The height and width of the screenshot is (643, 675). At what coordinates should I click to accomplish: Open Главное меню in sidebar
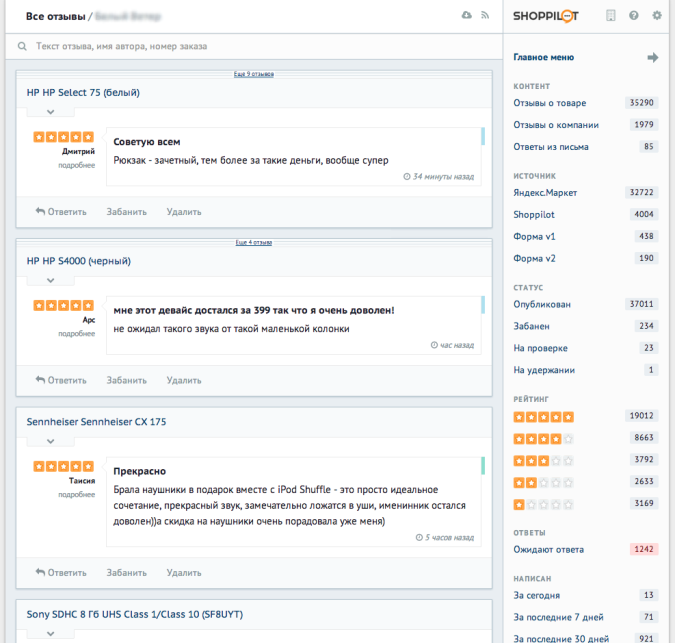(543, 57)
